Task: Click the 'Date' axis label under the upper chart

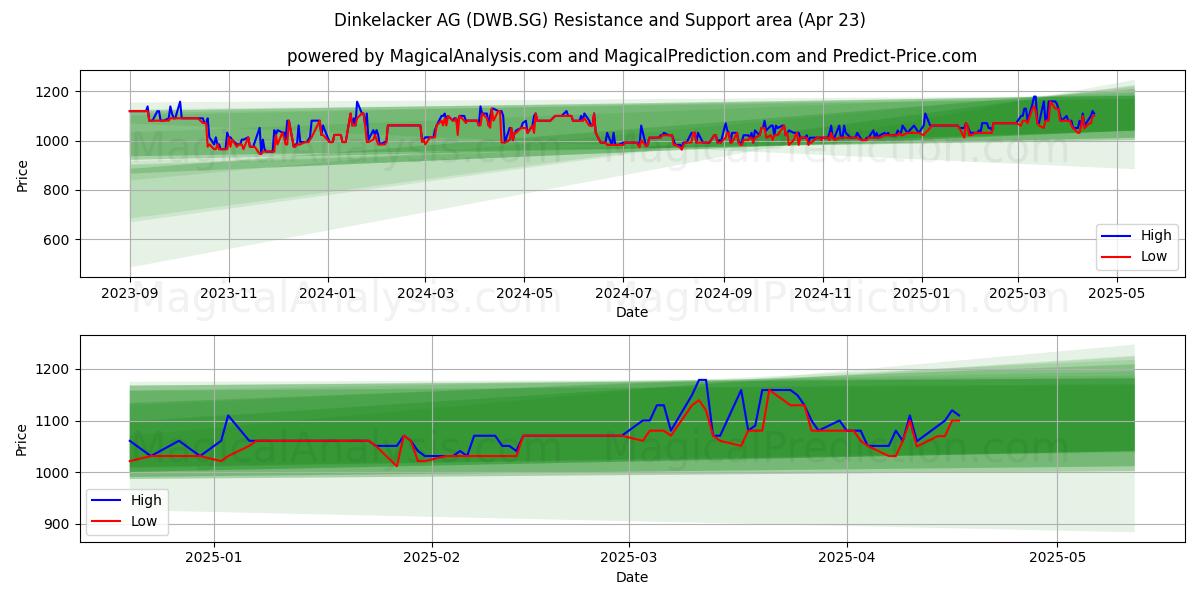Action: tap(632, 312)
